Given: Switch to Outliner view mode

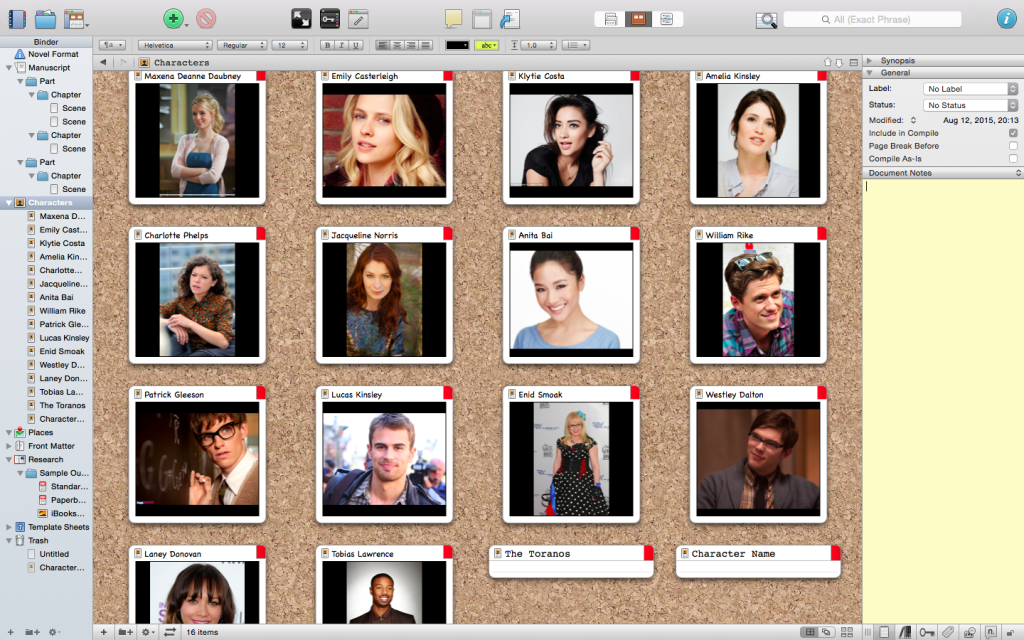Looking at the screenshot, I should pyautogui.click(x=667, y=20).
